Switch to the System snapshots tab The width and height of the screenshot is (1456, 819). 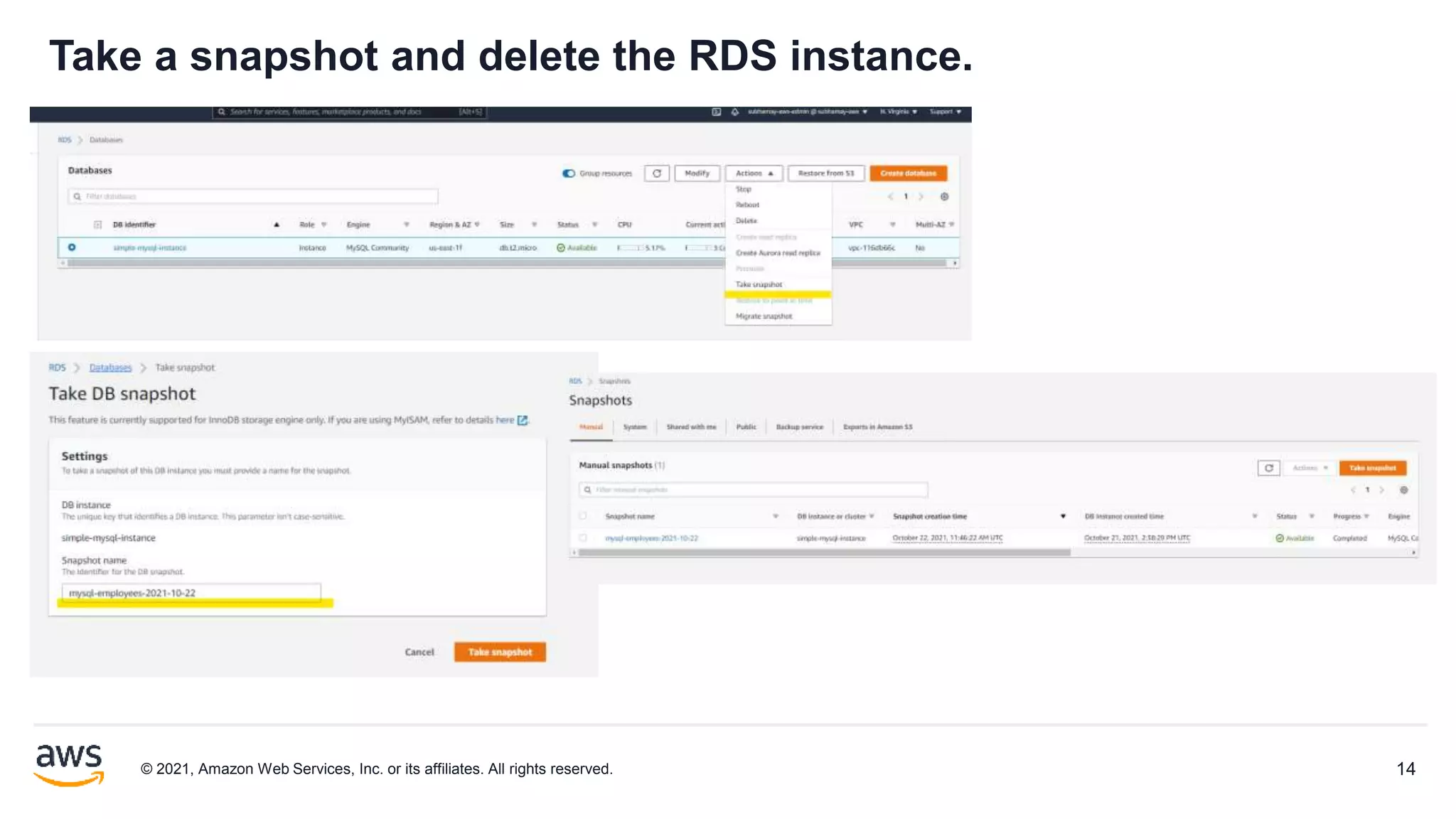pyautogui.click(x=635, y=427)
